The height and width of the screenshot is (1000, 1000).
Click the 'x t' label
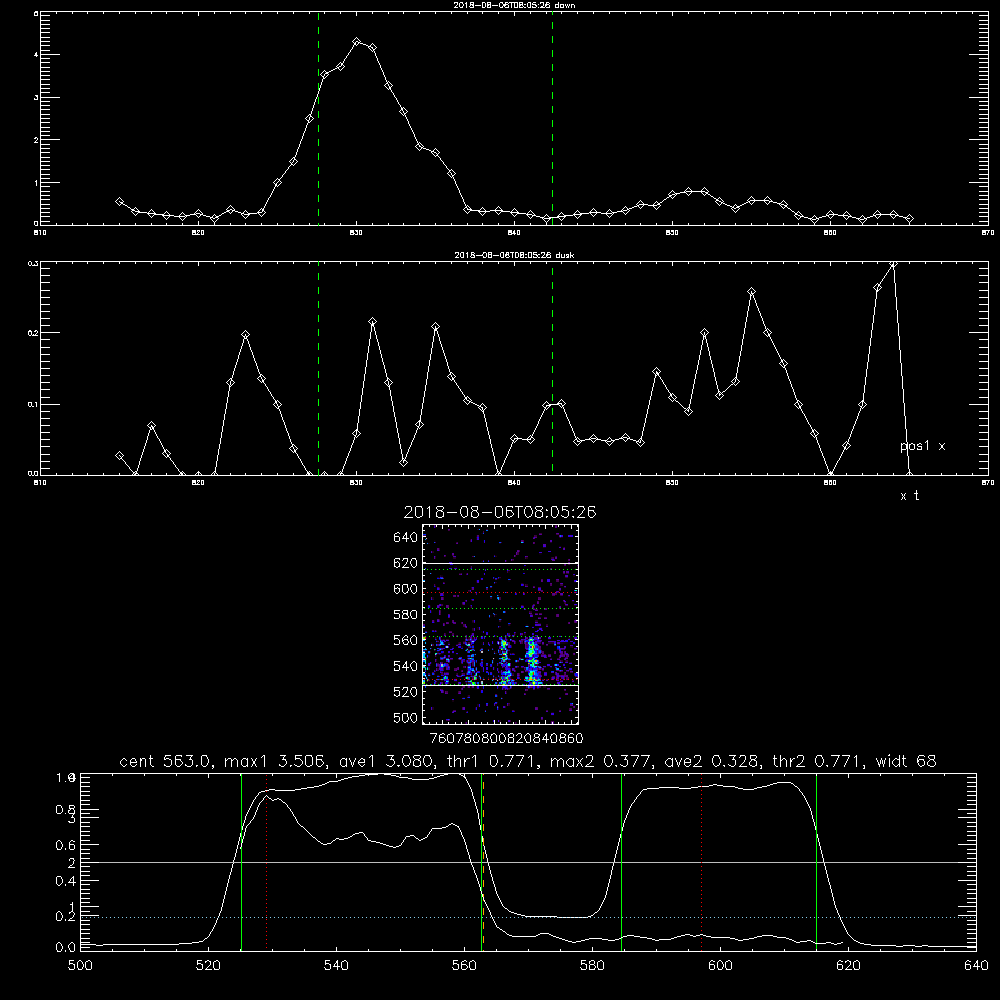tap(909, 496)
